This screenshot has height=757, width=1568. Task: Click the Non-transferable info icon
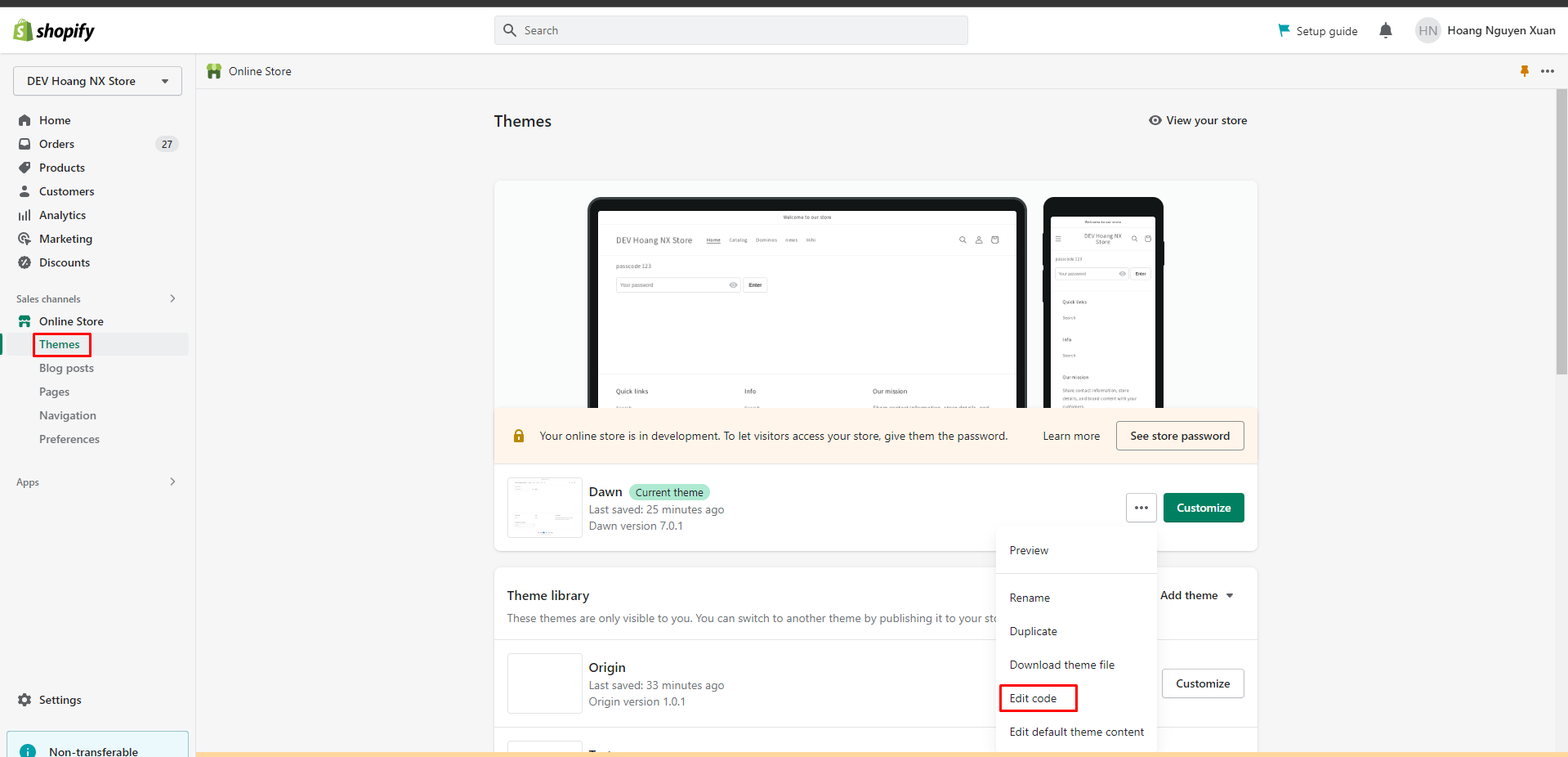click(x=28, y=751)
